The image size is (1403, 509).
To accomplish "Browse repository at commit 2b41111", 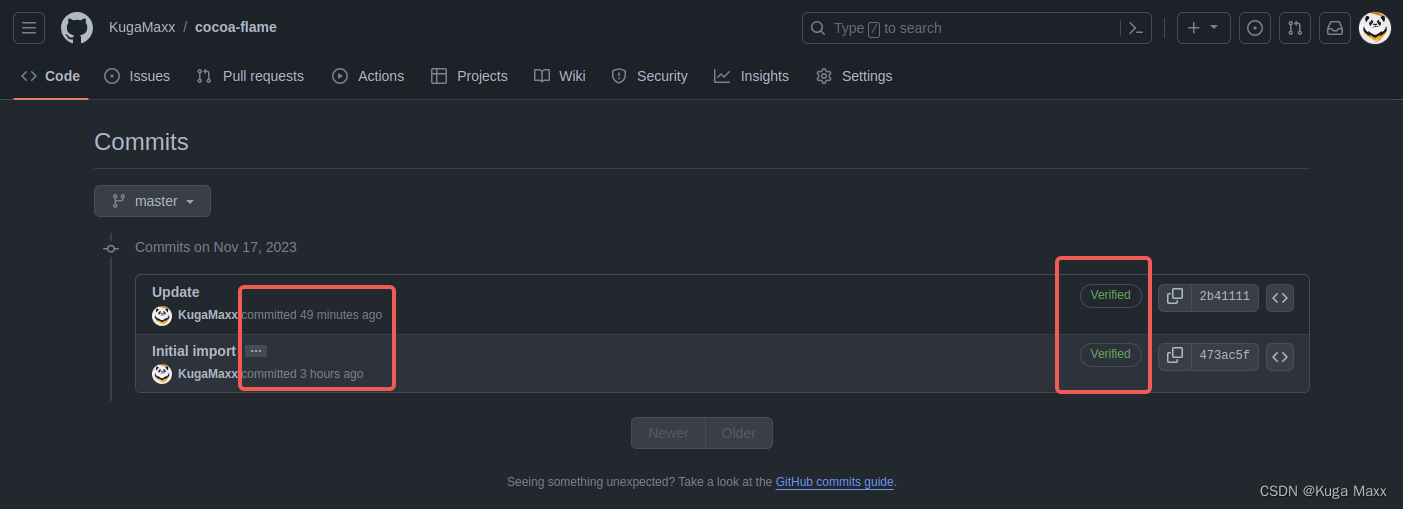I will (1280, 297).
